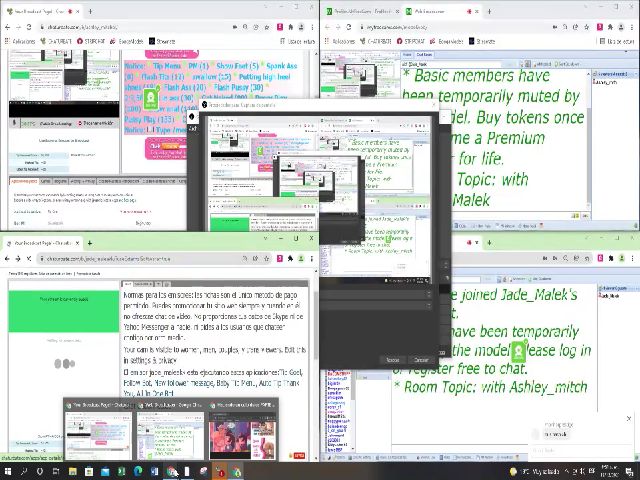The width and height of the screenshot is (640, 480).
Task: Open Chrome menu in top-right window
Action: [632, 27]
